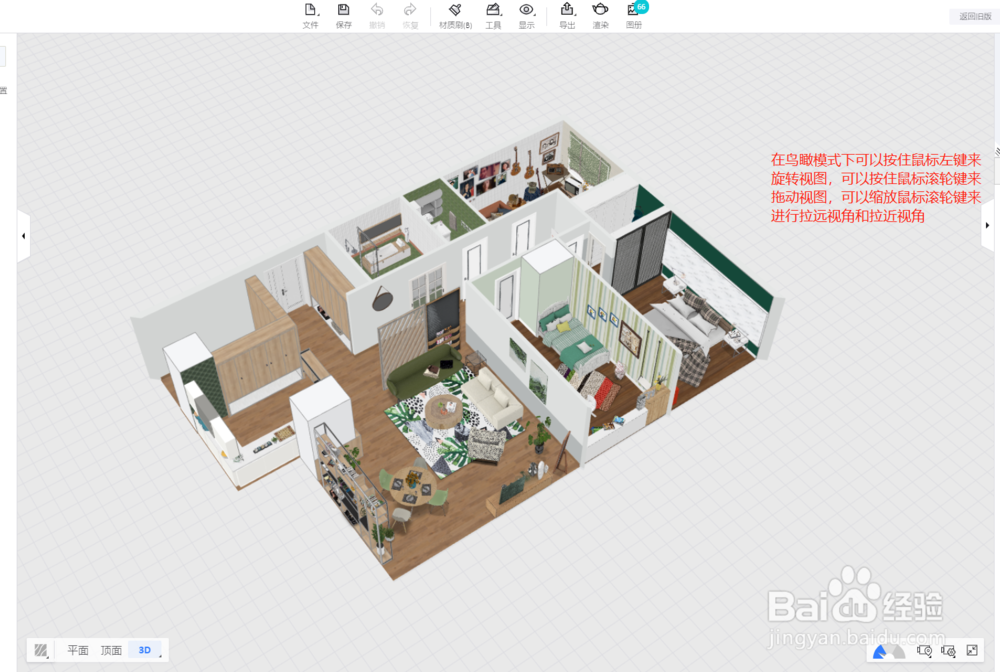Screen dimensions: 1000x672
Task: Click the grayed 恢复 redo control
Action: pos(409,15)
